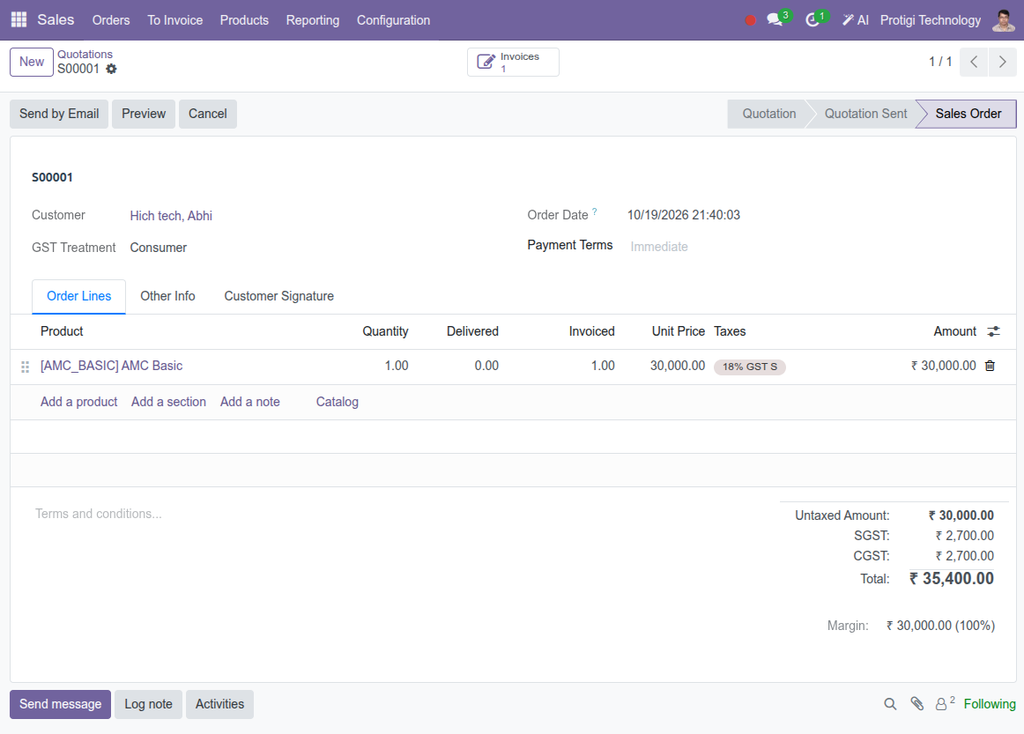Click Add a section link

(168, 402)
